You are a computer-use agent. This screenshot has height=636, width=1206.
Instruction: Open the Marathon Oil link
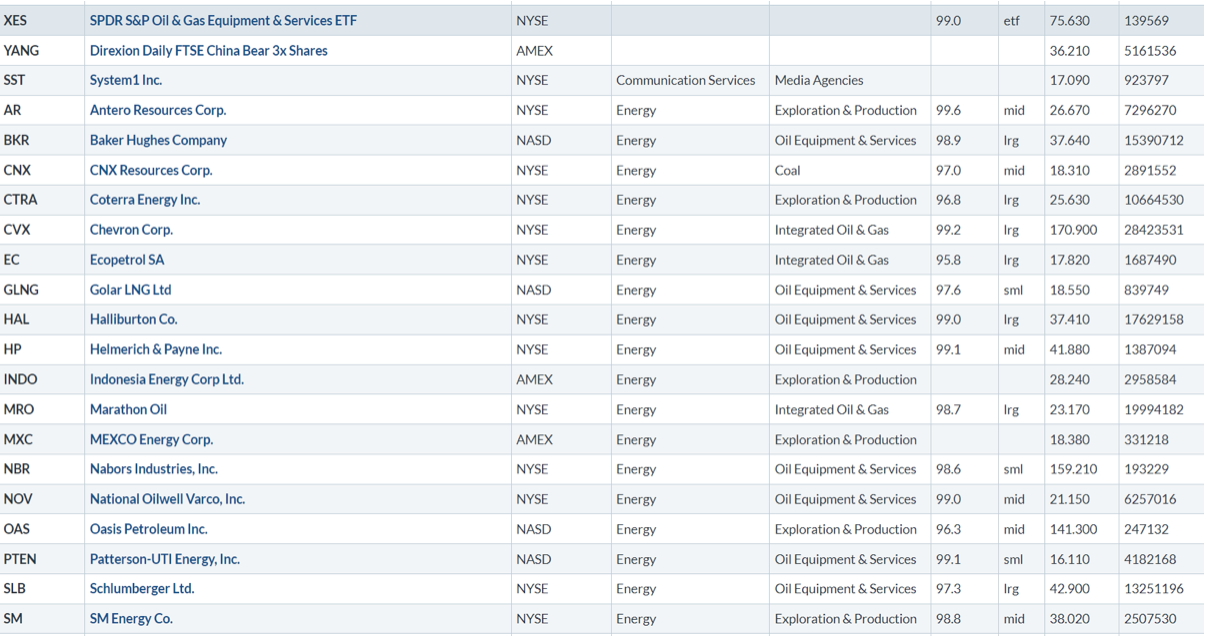(x=128, y=410)
